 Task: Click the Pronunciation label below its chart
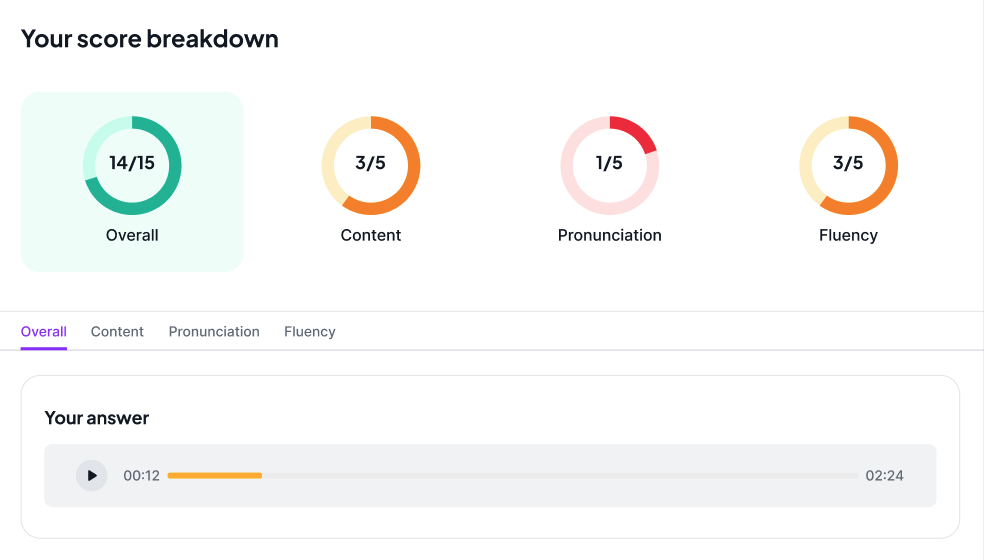click(610, 236)
